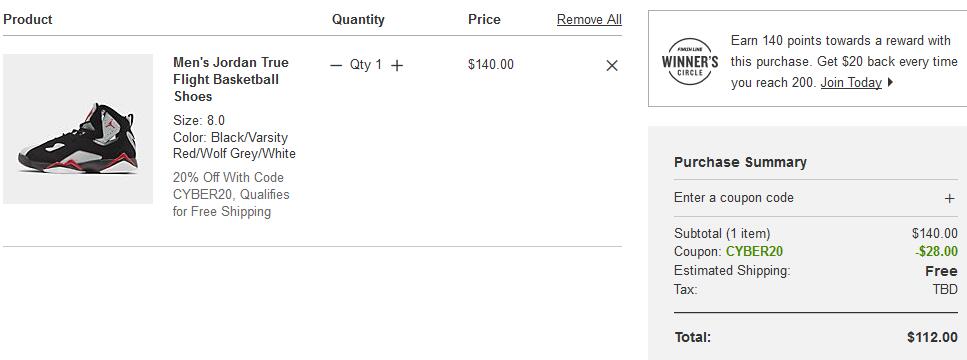Open the Join Today link
Image resolution: width=967 pixels, height=360 pixels.
pos(851,82)
